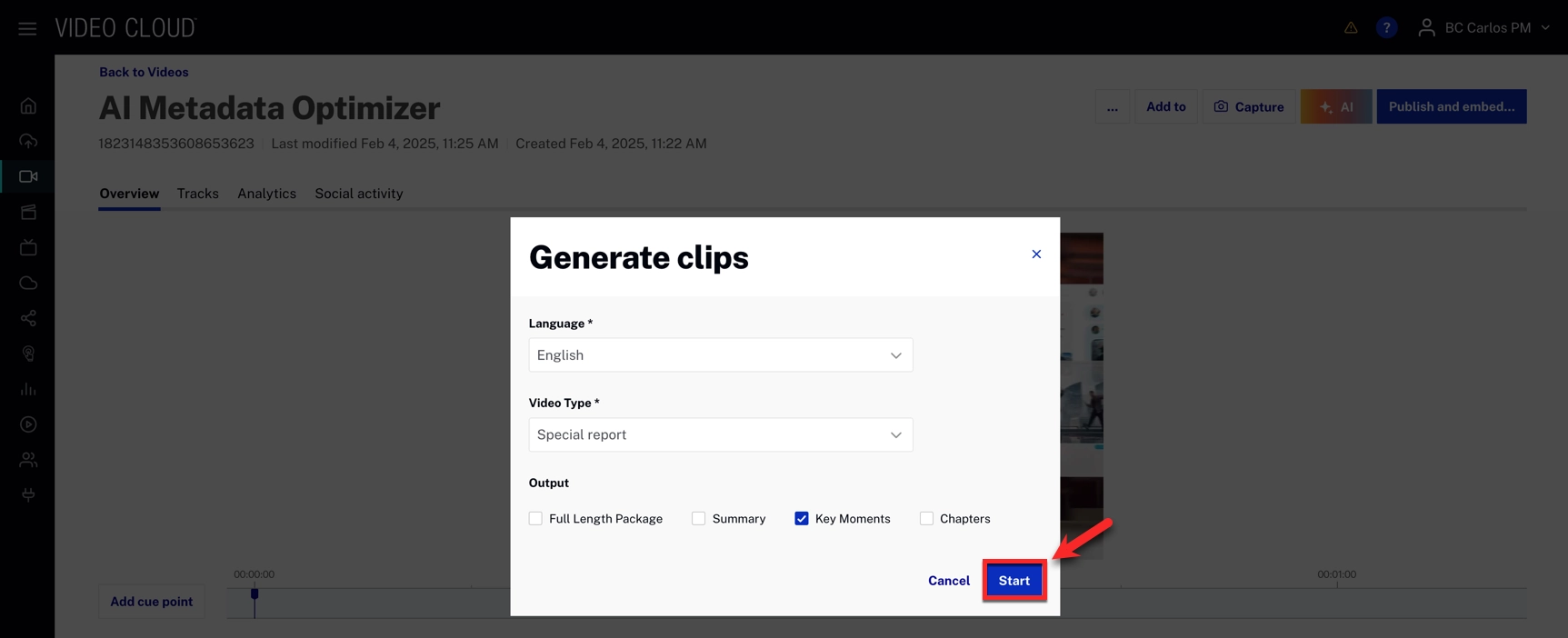Click Publish and embed button
Screen dimensions: 1568x638
1452,107
